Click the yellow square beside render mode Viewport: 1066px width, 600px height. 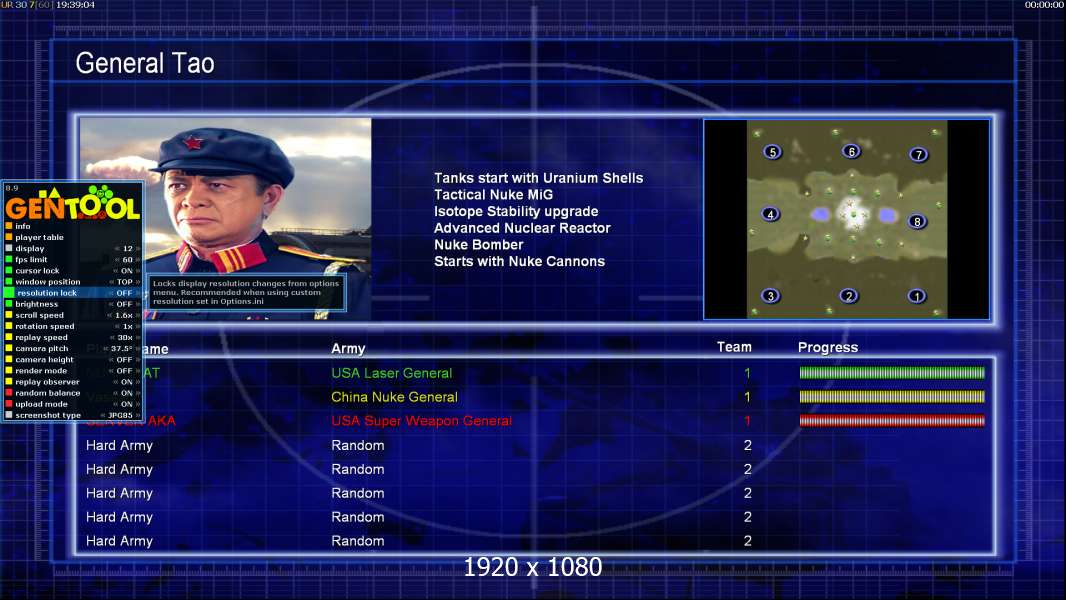coord(9,370)
